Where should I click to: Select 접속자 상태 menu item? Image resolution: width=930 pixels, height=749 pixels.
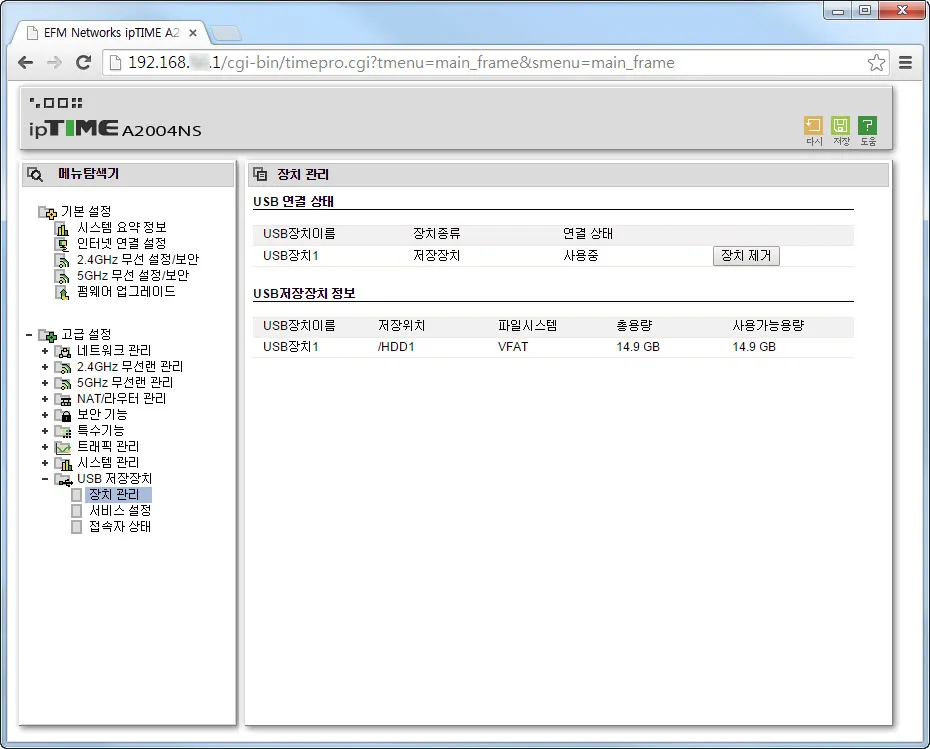(x=119, y=527)
